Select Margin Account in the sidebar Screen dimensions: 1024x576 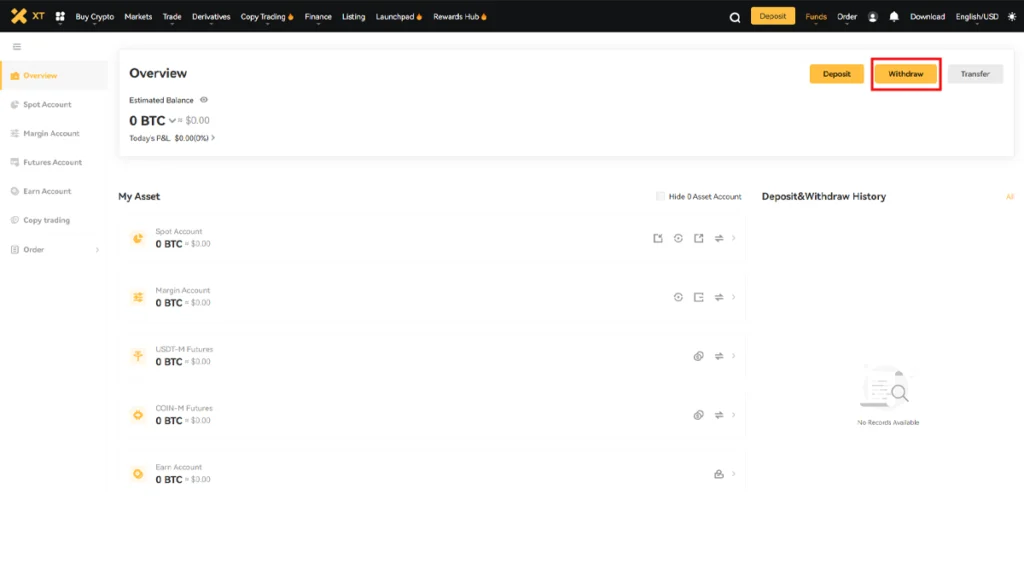coord(54,133)
